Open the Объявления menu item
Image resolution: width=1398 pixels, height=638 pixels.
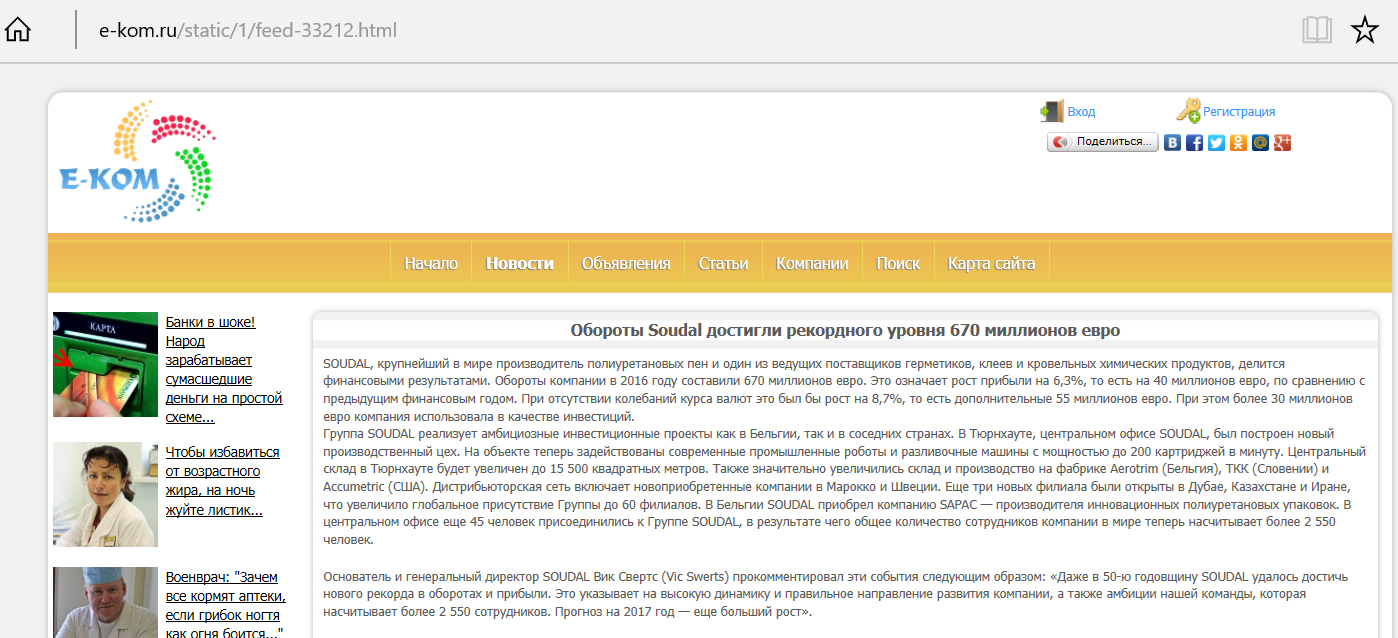[x=626, y=263]
